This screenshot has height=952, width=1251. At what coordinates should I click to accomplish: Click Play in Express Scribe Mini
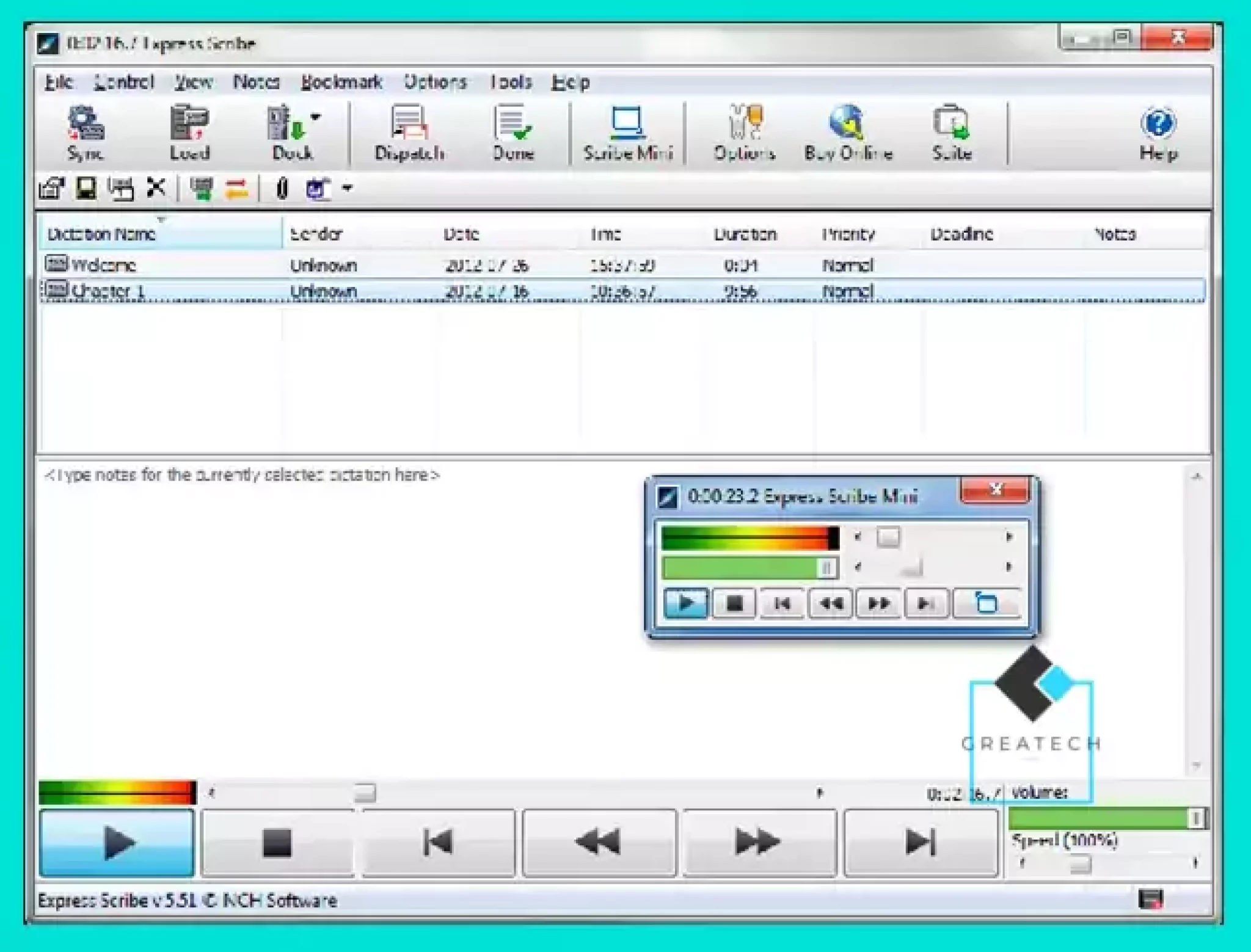[686, 603]
